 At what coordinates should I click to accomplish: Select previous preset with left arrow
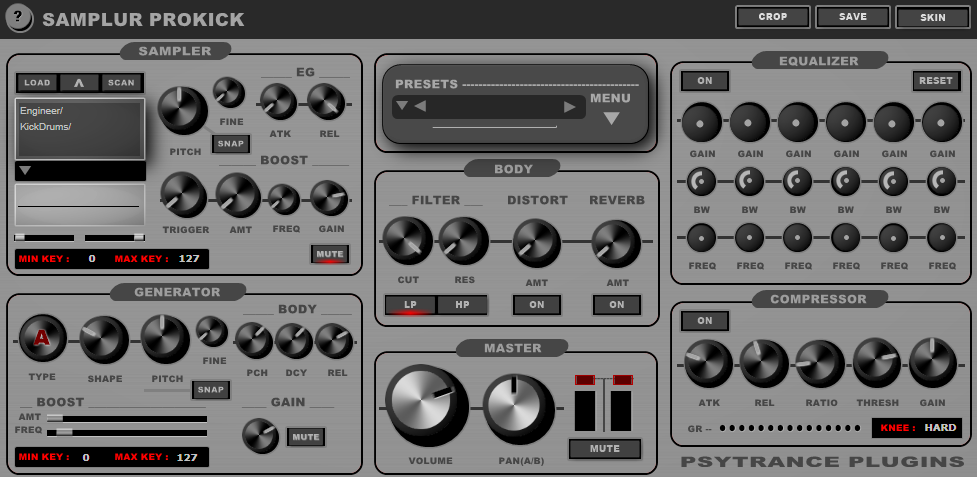(420, 106)
